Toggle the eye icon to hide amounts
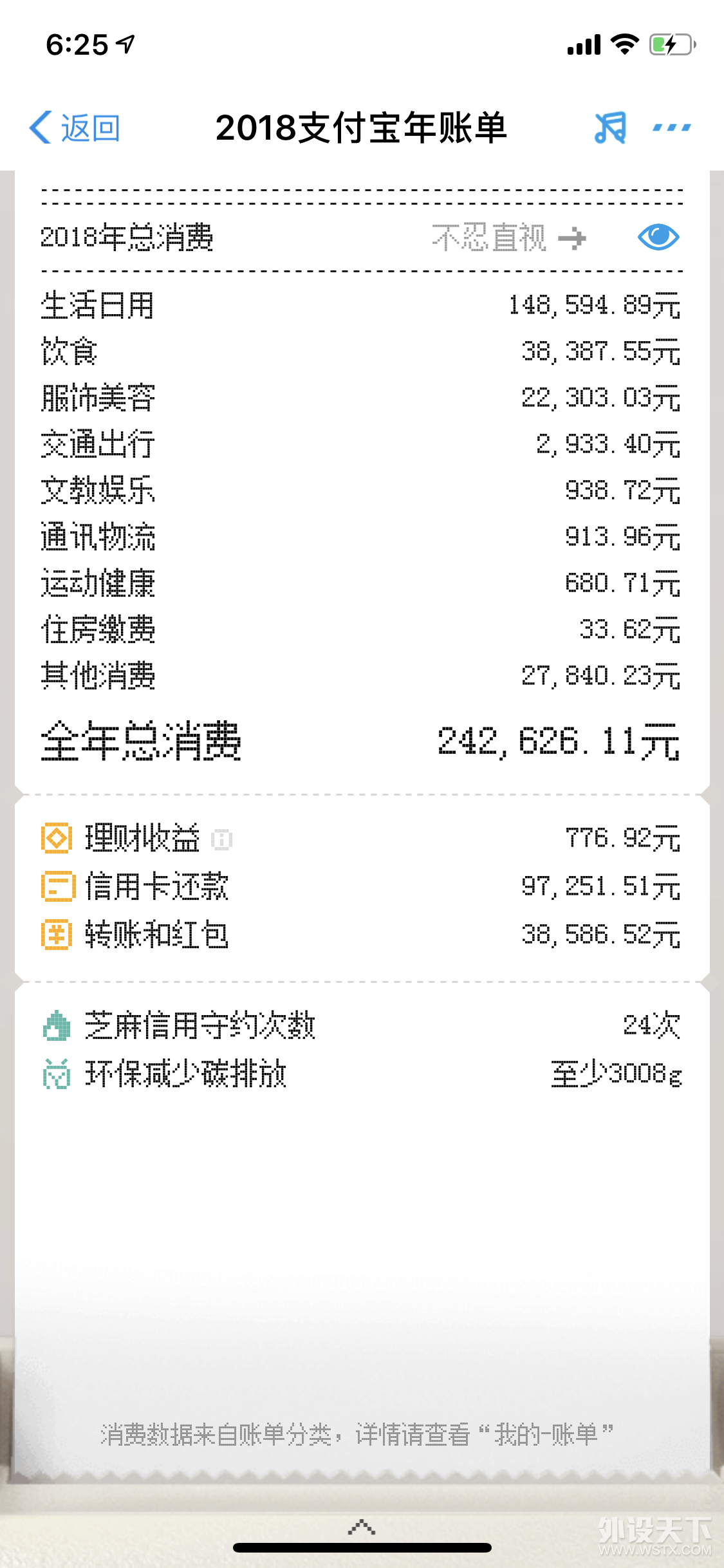Image resolution: width=724 pixels, height=1568 pixels. pyautogui.click(x=658, y=238)
